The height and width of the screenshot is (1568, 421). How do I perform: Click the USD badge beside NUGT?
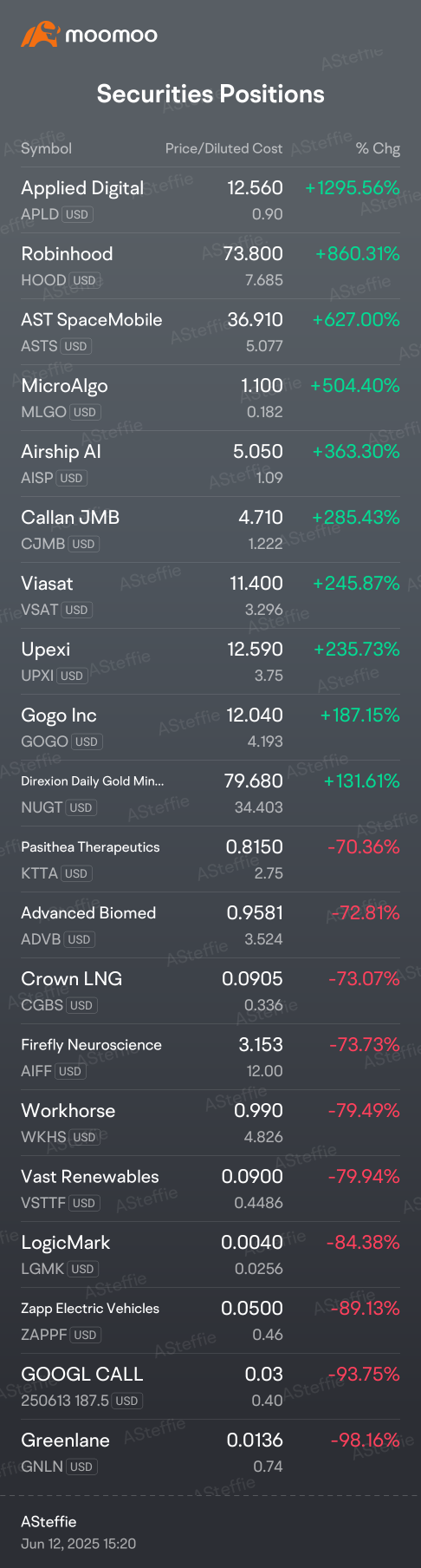point(81,807)
